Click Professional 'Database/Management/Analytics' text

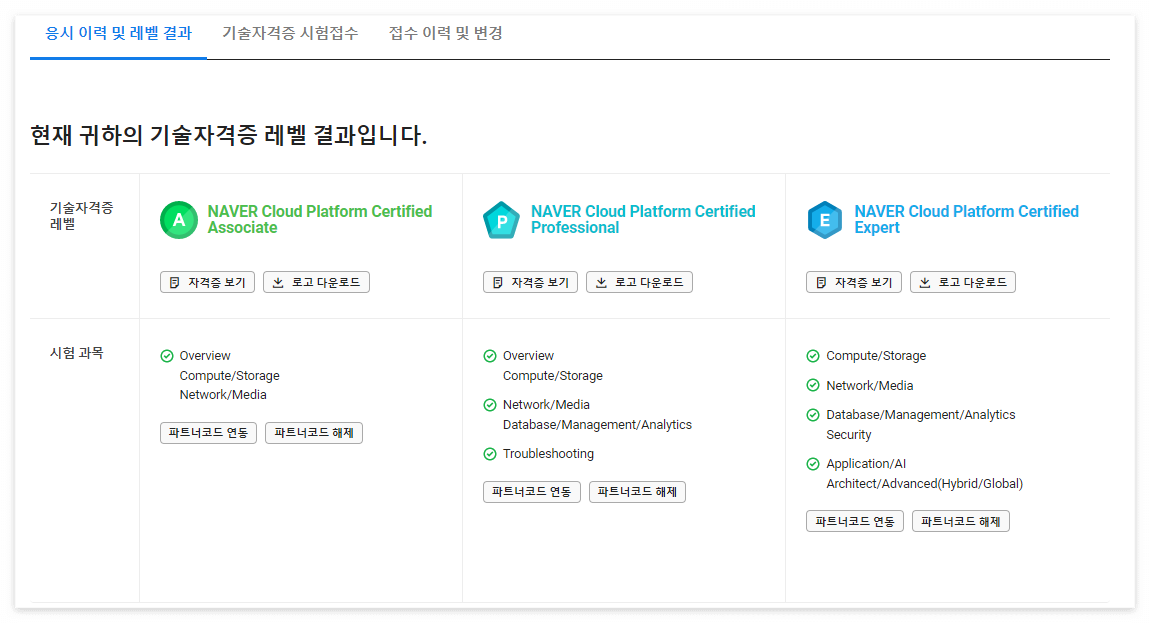597,424
